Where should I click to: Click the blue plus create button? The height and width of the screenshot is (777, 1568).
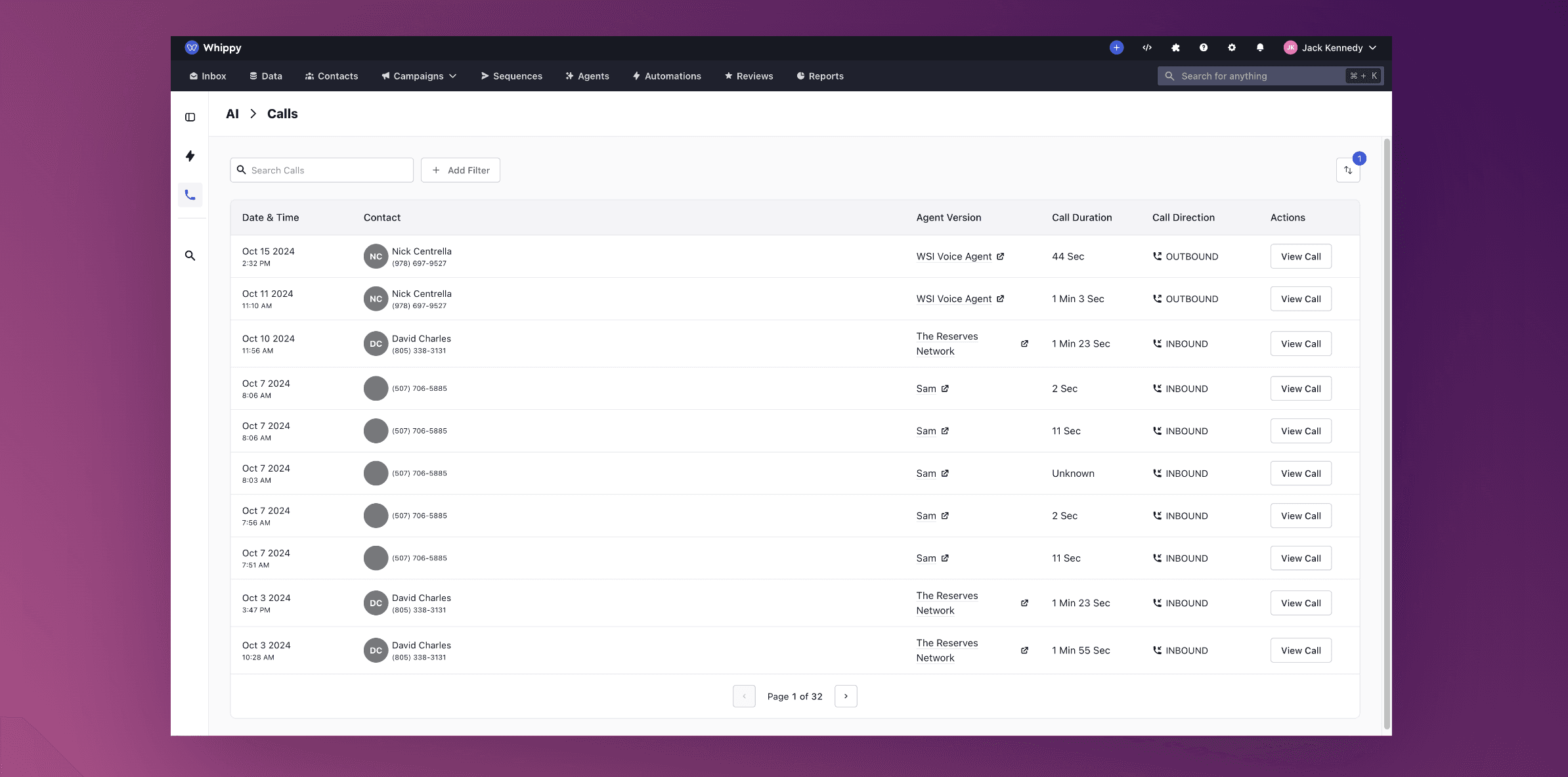point(1116,47)
